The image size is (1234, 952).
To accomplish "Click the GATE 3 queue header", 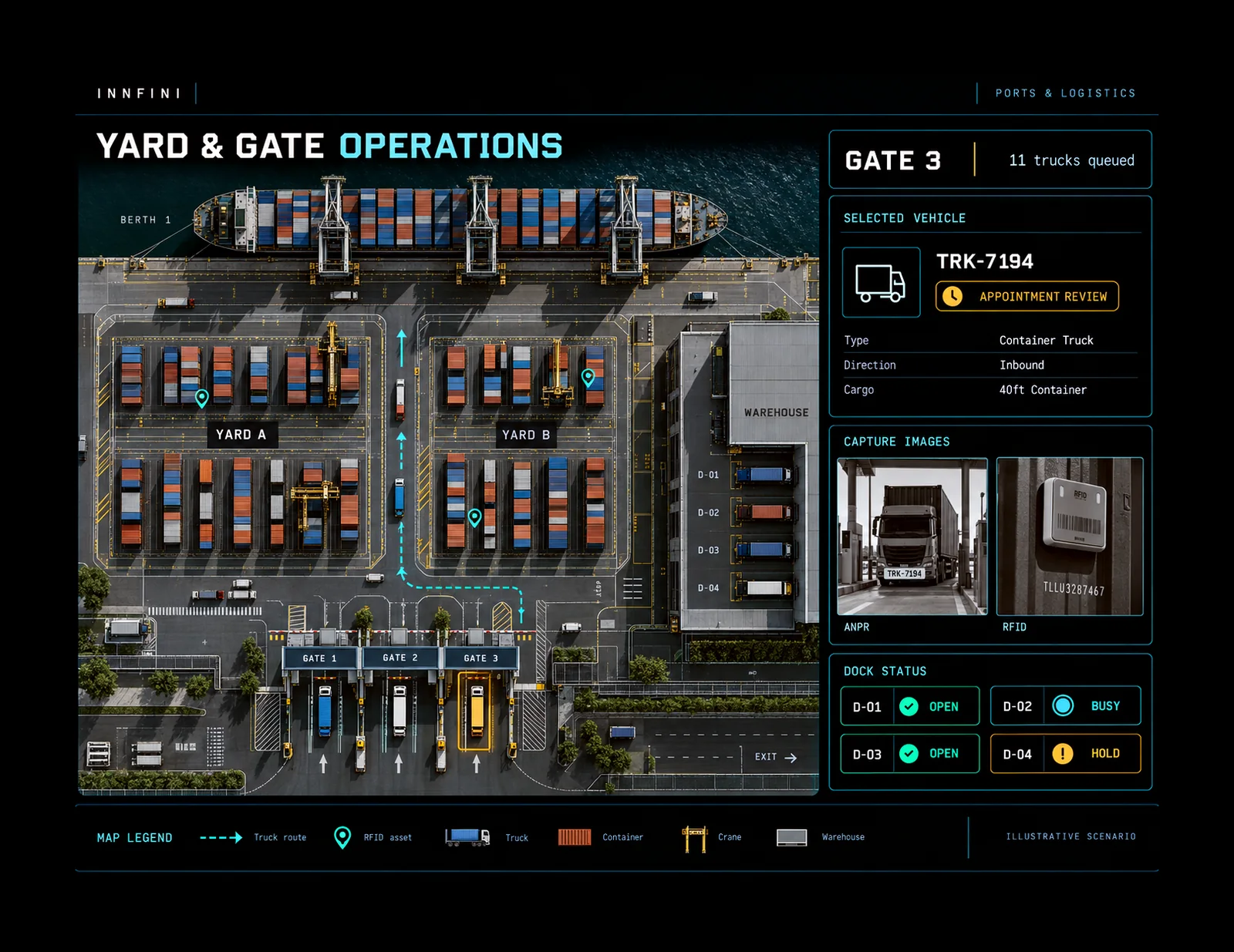I will click(990, 160).
